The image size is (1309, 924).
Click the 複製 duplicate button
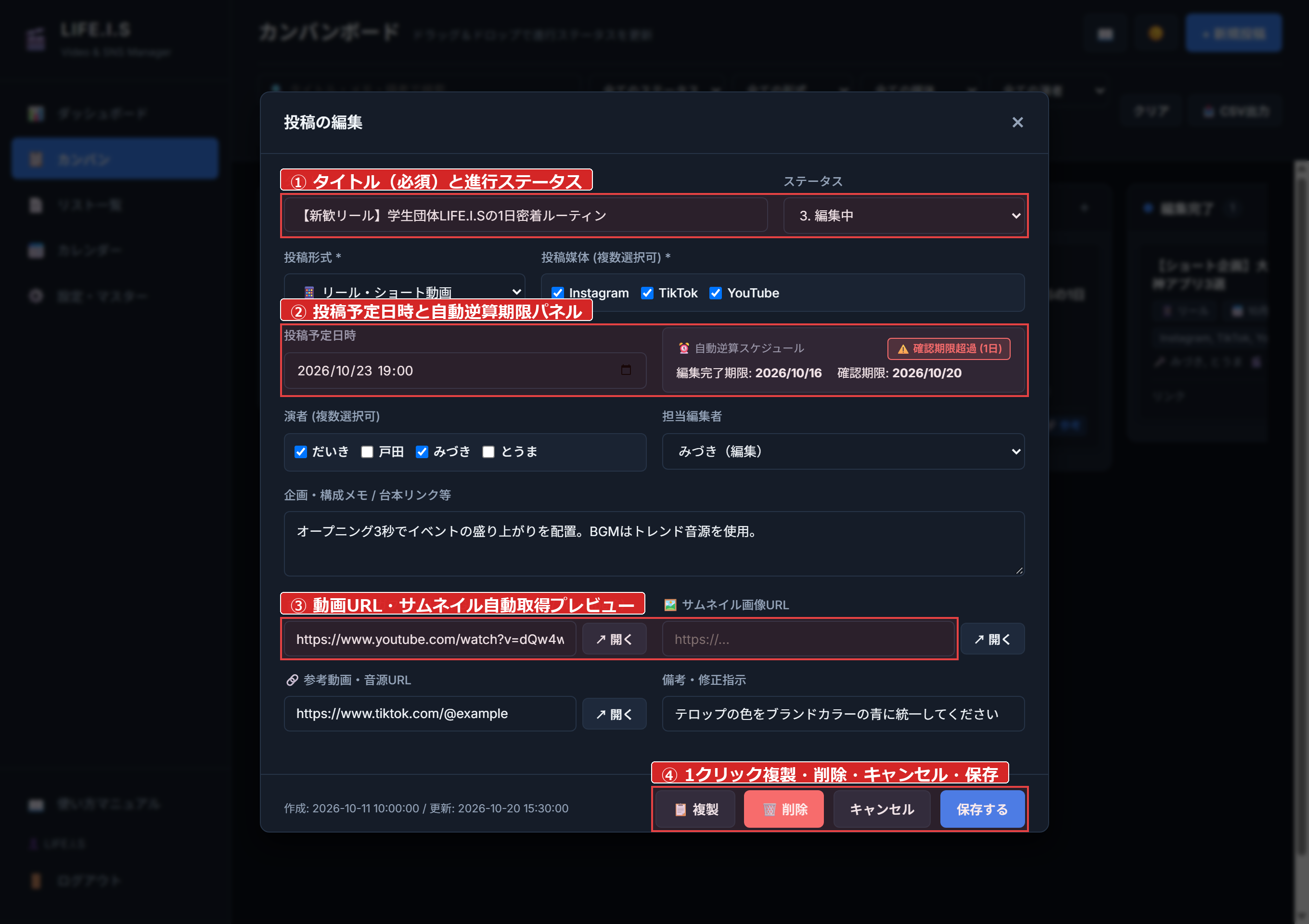pos(695,809)
